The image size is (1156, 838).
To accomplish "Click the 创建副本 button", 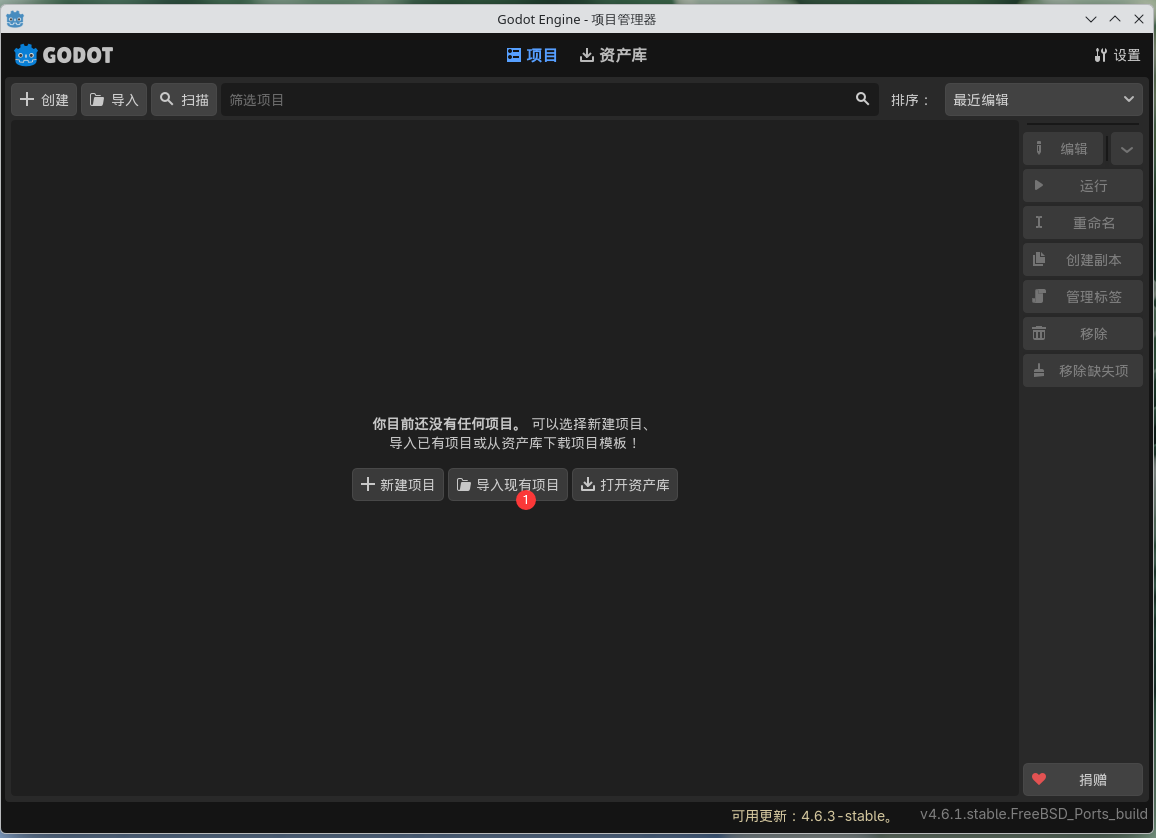I will pyautogui.click(x=1083, y=259).
